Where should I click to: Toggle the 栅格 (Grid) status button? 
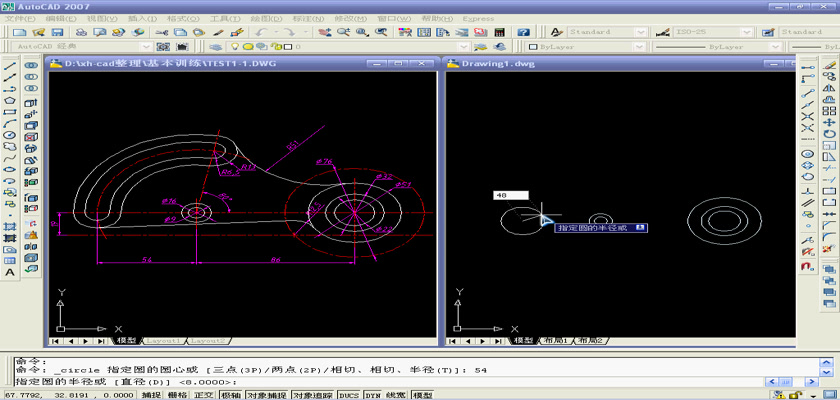coord(176,395)
